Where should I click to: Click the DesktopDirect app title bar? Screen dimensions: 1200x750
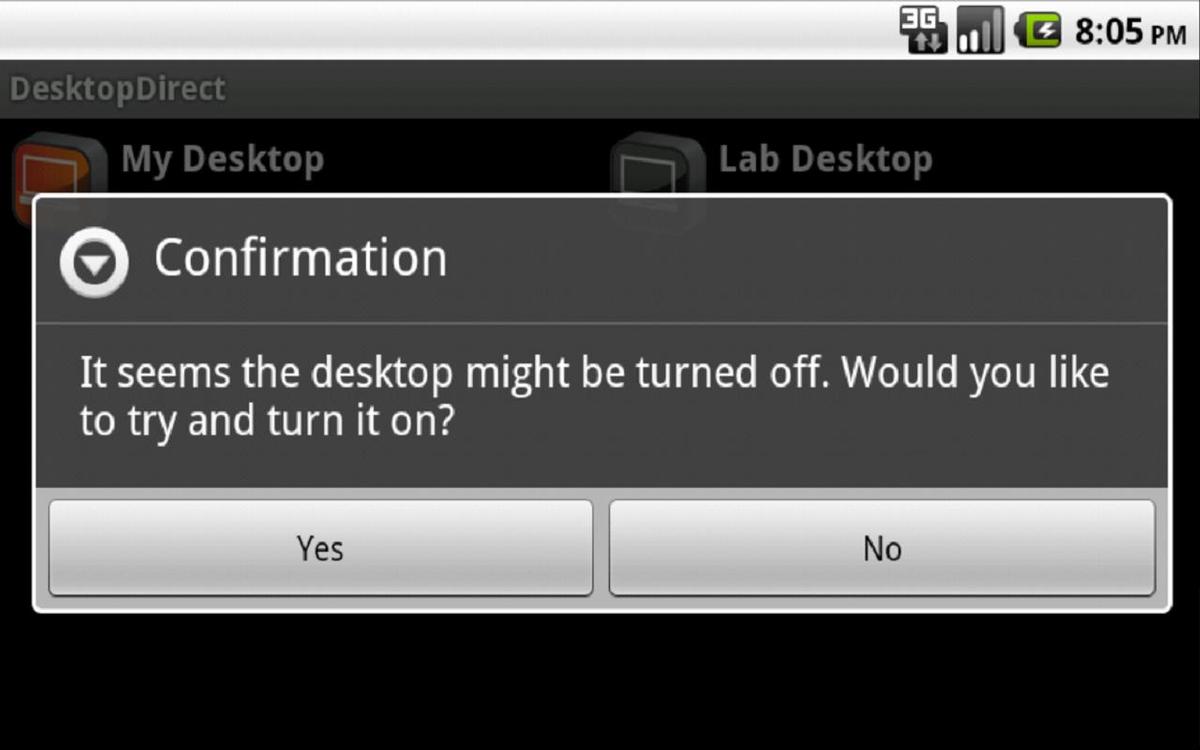(600, 89)
